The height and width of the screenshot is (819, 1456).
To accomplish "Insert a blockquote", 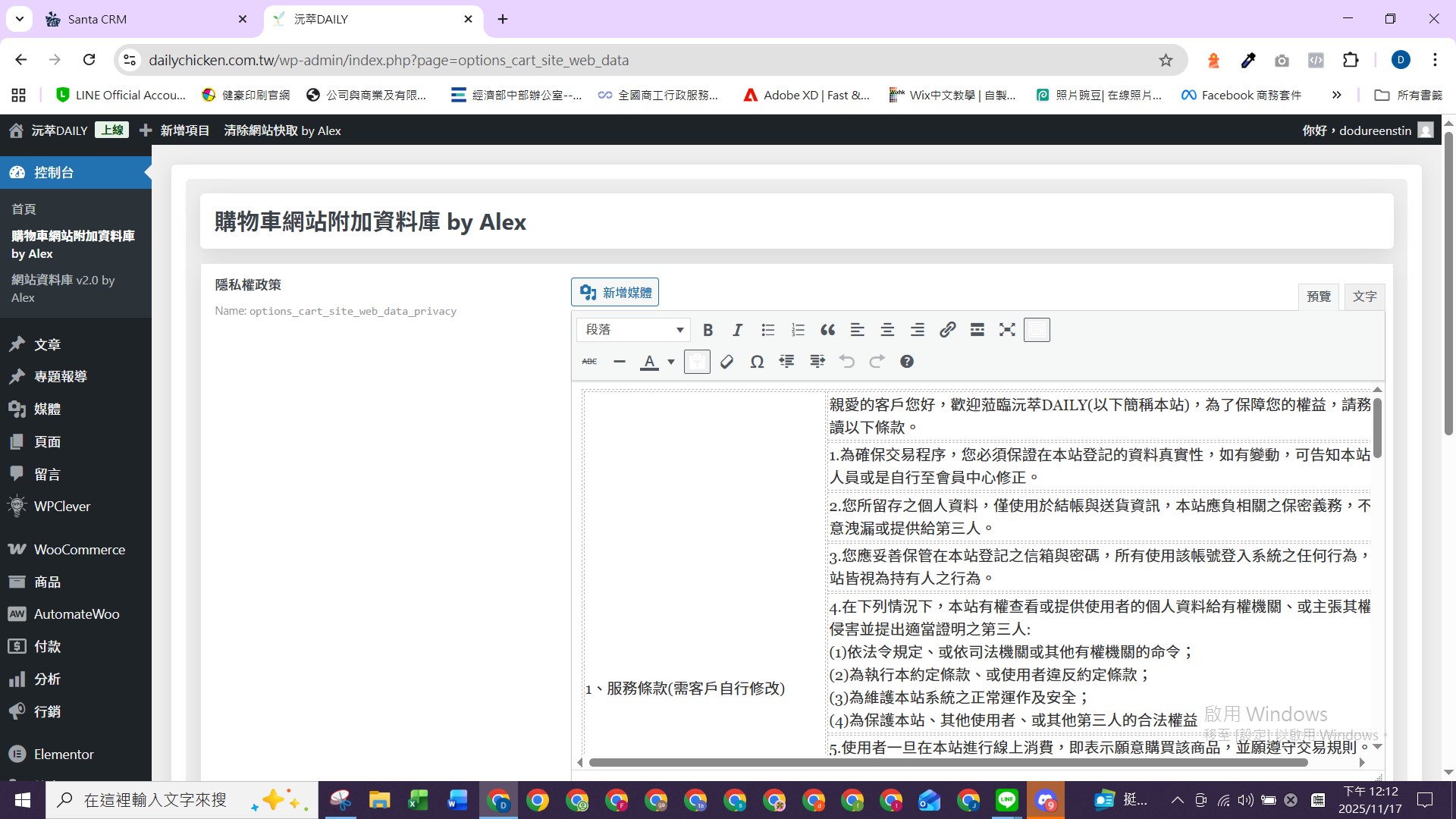I will point(827,330).
